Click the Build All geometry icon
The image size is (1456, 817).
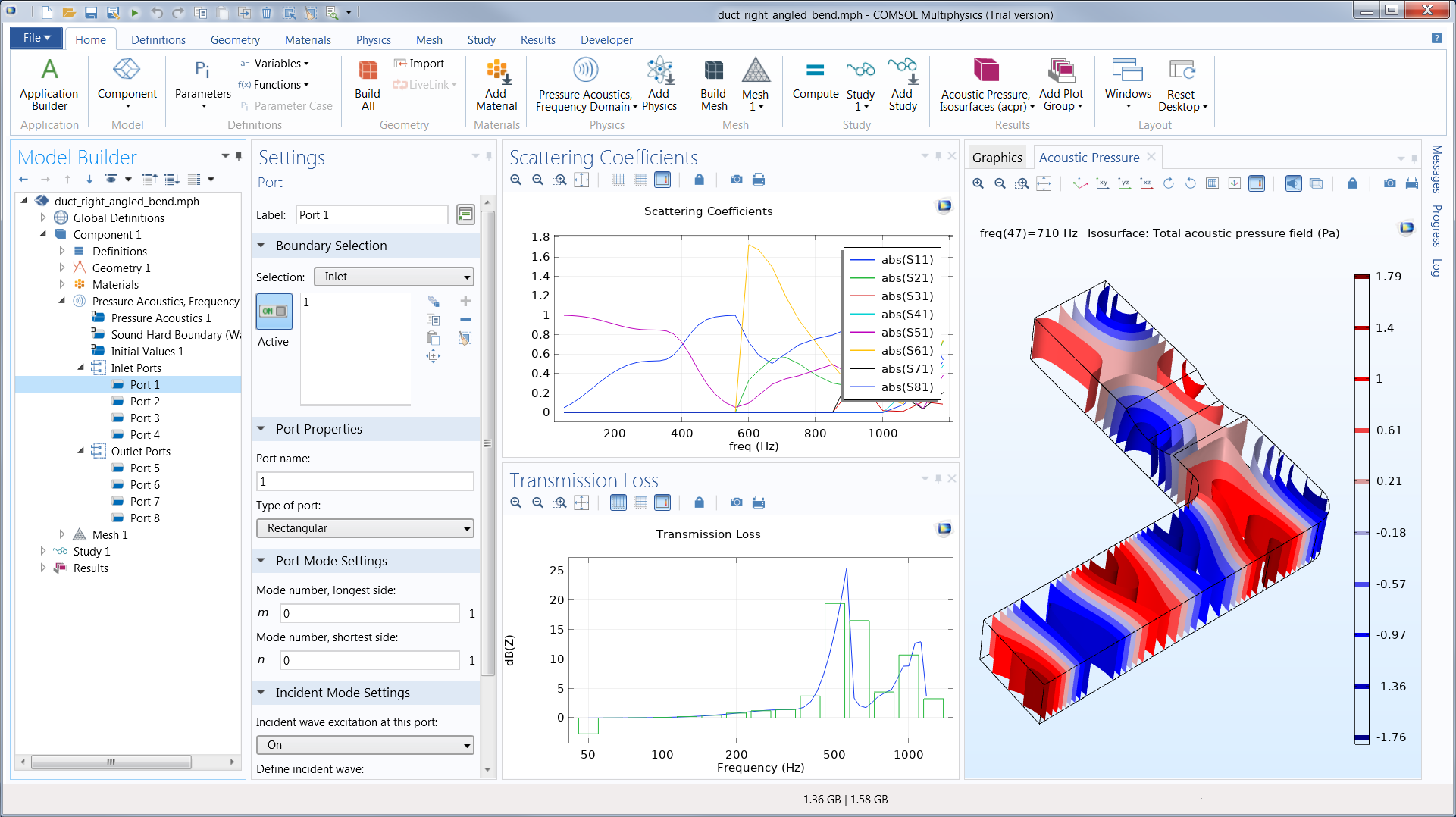(368, 84)
